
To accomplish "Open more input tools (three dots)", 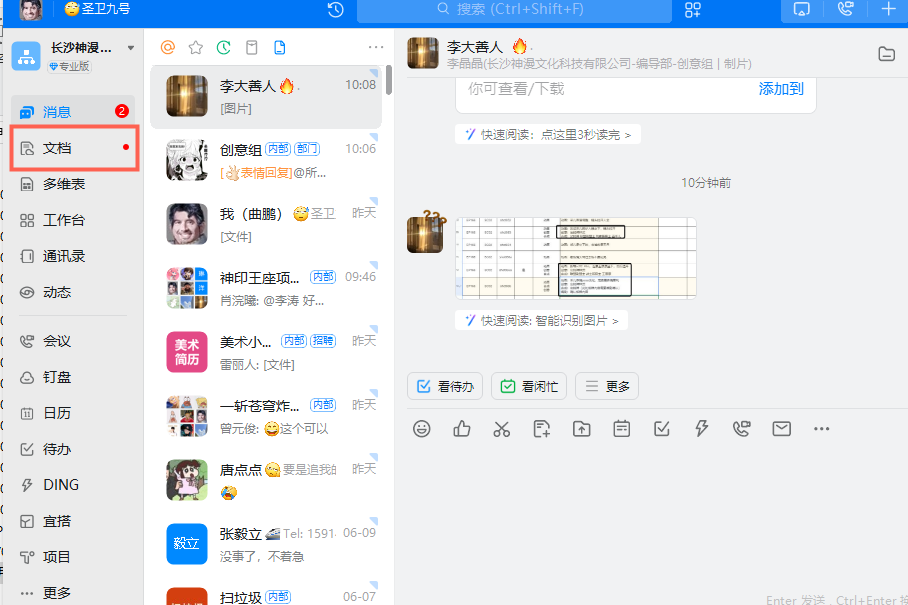I will 822,429.
